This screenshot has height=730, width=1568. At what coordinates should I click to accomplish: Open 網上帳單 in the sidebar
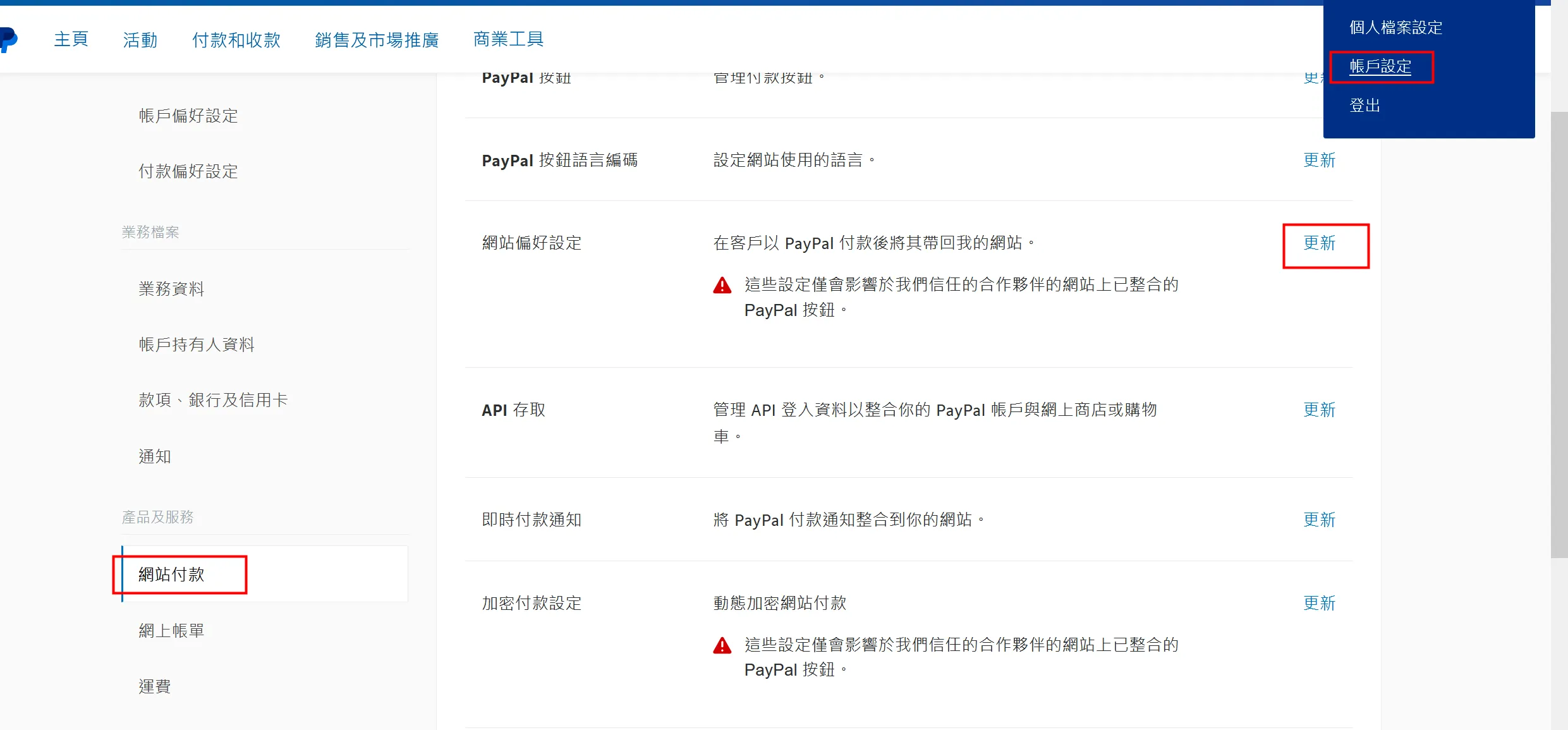click(171, 631)
